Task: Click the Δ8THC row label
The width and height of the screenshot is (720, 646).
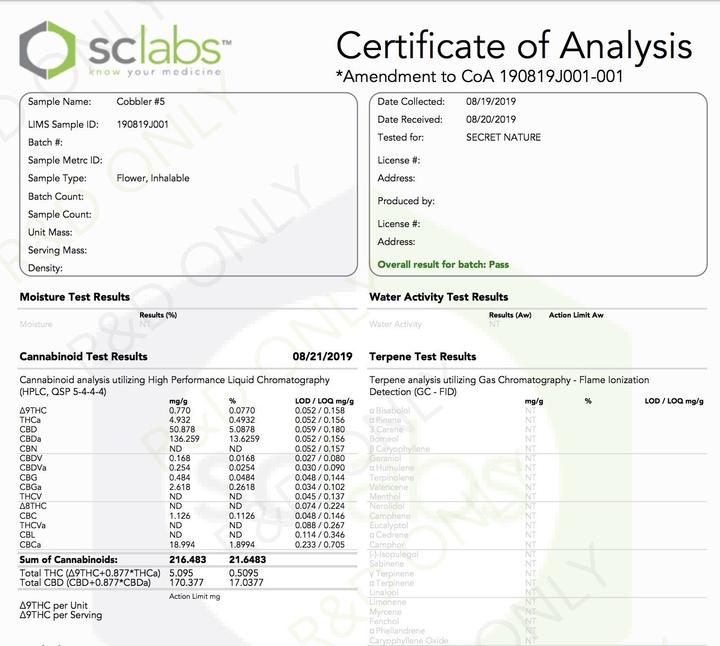Action: coord(33,506)
